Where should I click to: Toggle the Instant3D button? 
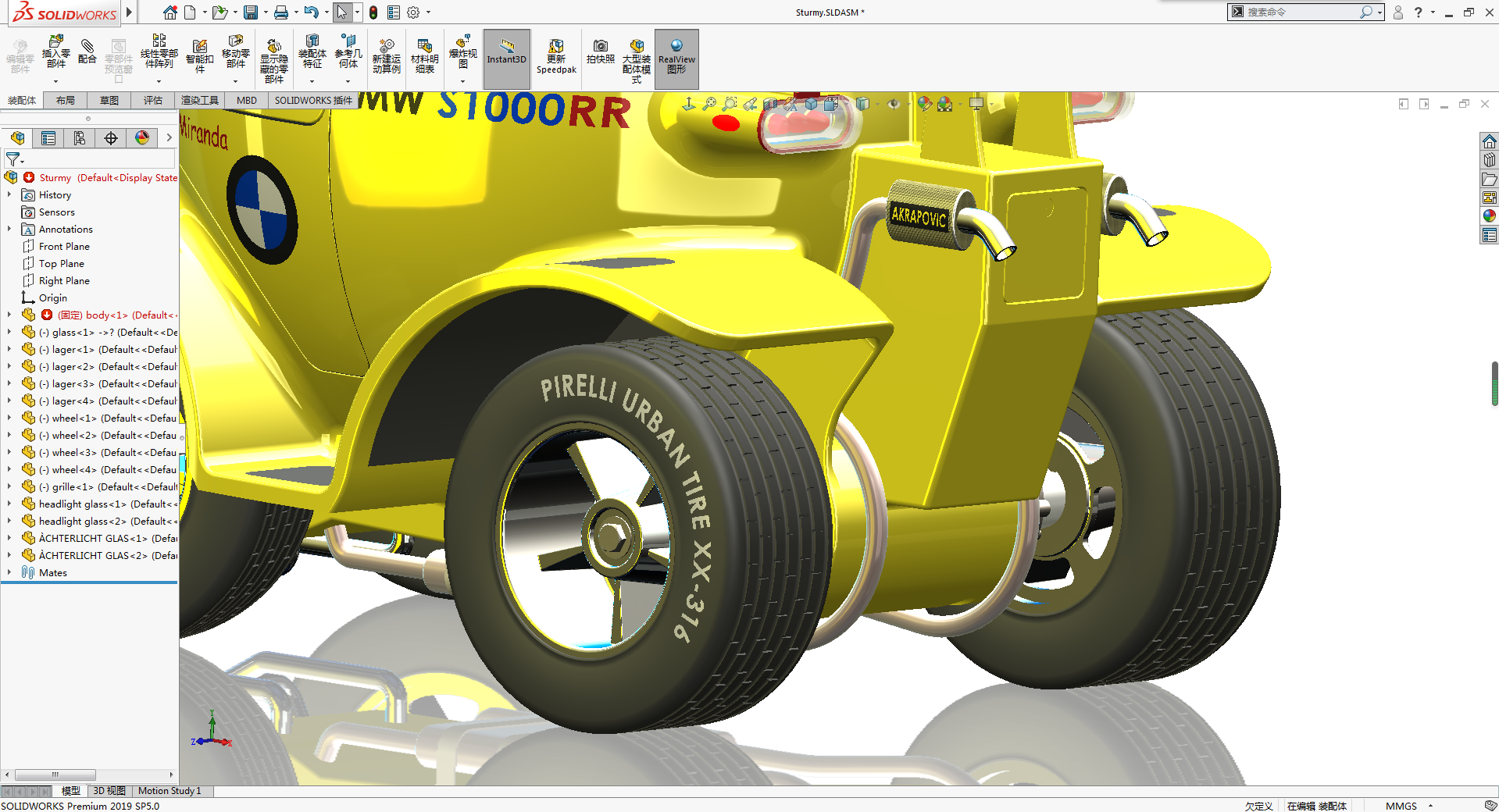(507, 59)
